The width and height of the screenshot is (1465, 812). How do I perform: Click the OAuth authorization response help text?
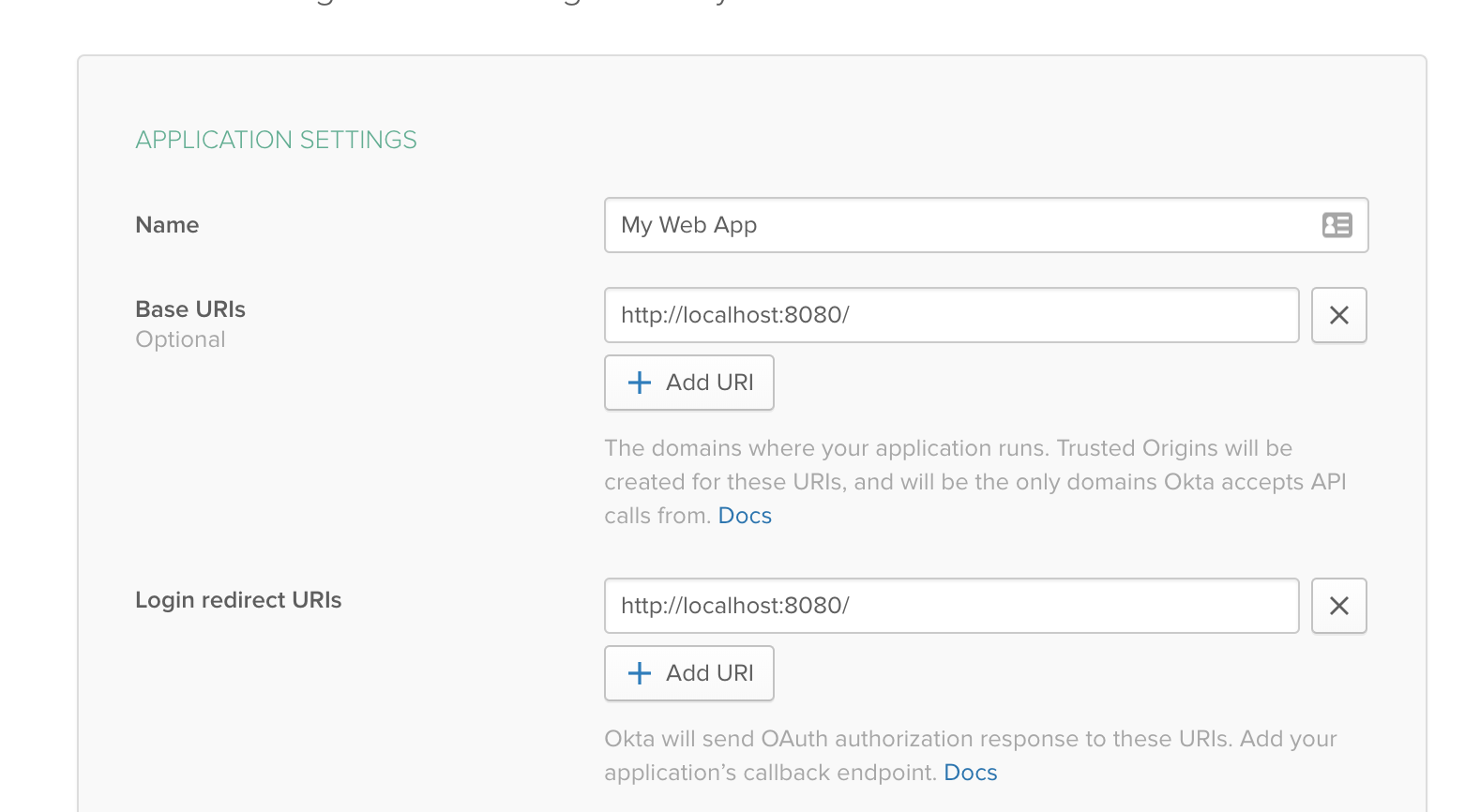click(x=970, y=739)
